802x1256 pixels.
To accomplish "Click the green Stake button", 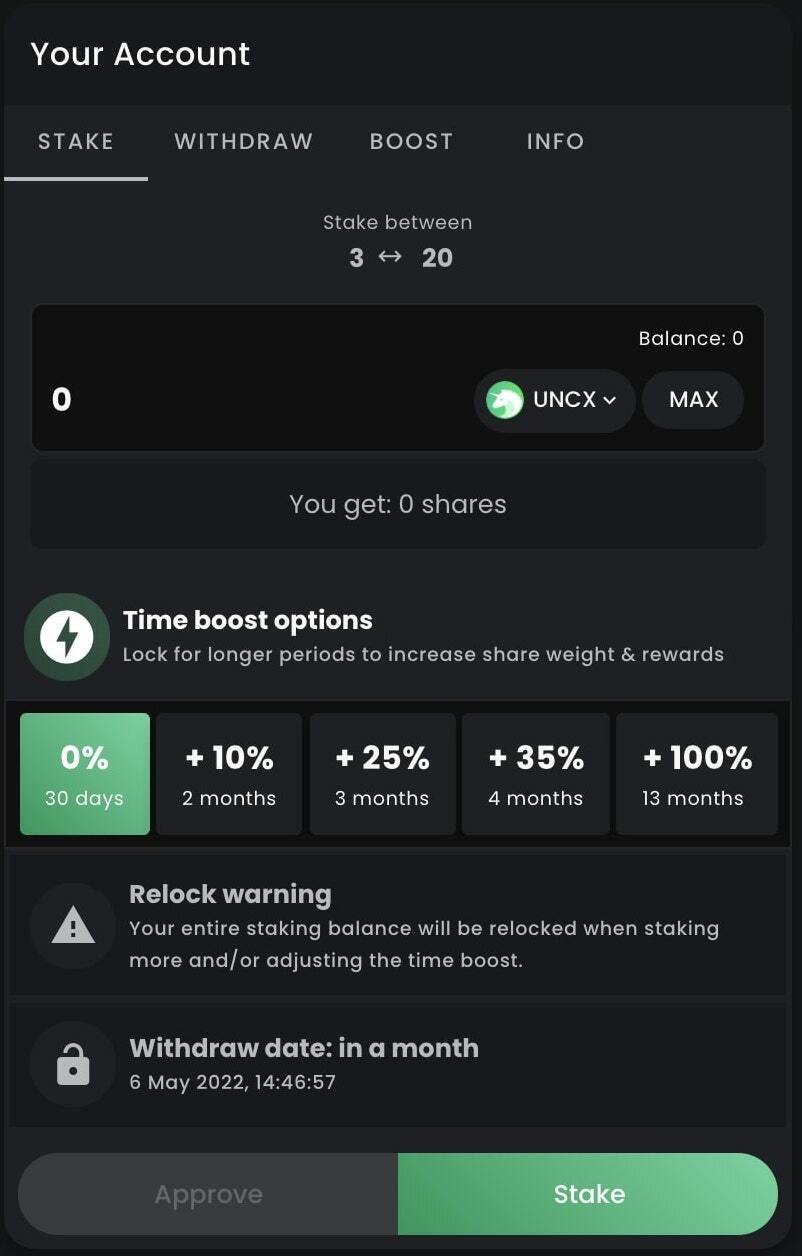I will click(588, 1194).
